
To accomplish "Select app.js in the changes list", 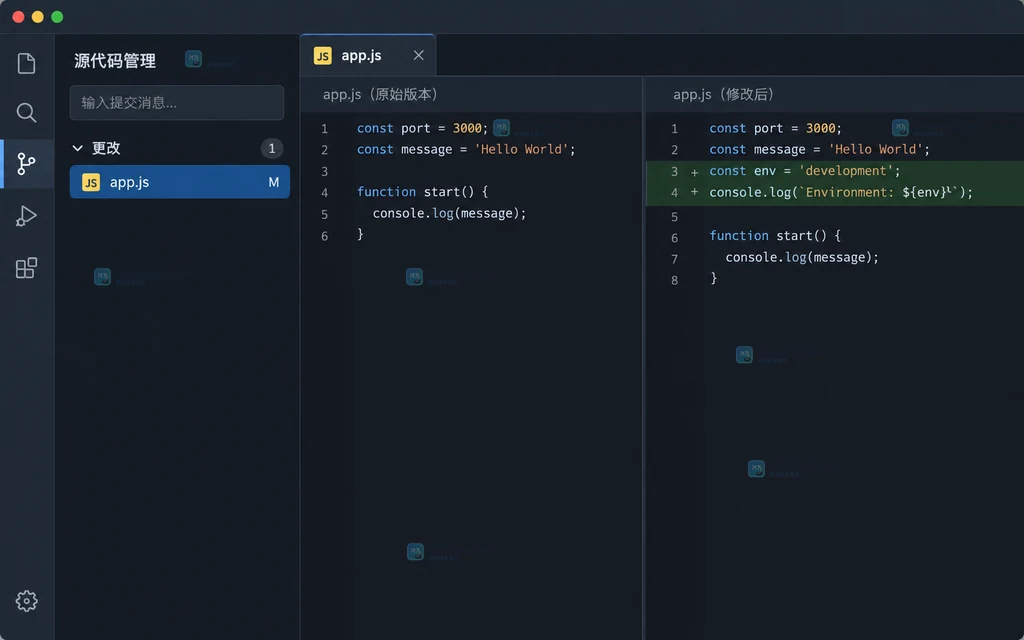I will [x=180, y=182].
